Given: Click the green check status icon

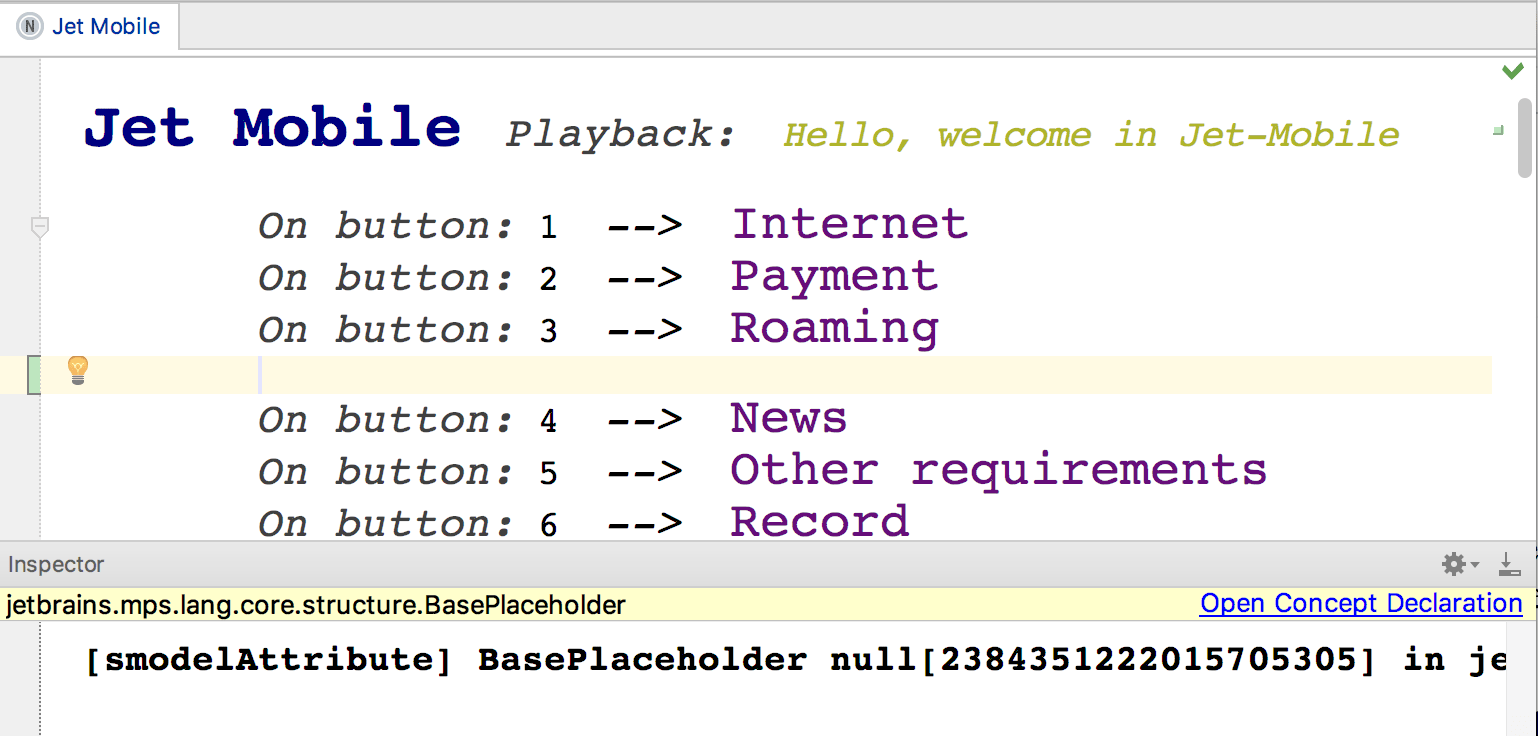Looking at the screenshot, I should pos(1512,71).
